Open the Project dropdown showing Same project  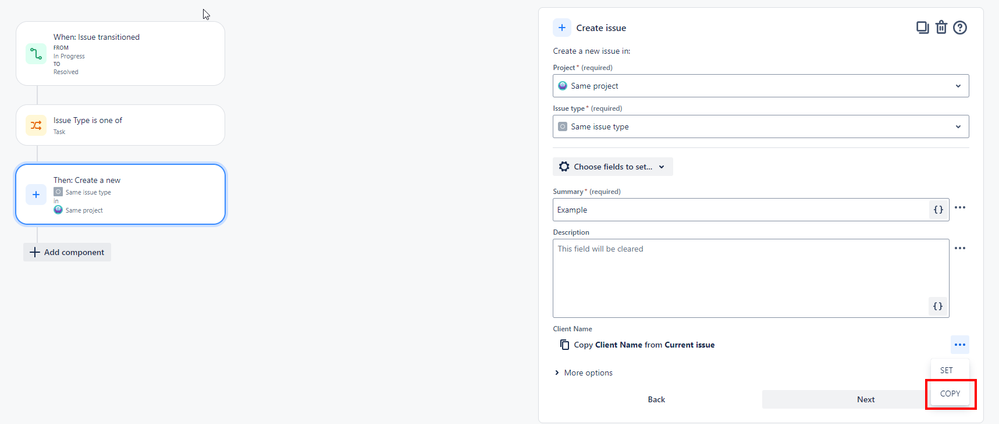(760, 86)
